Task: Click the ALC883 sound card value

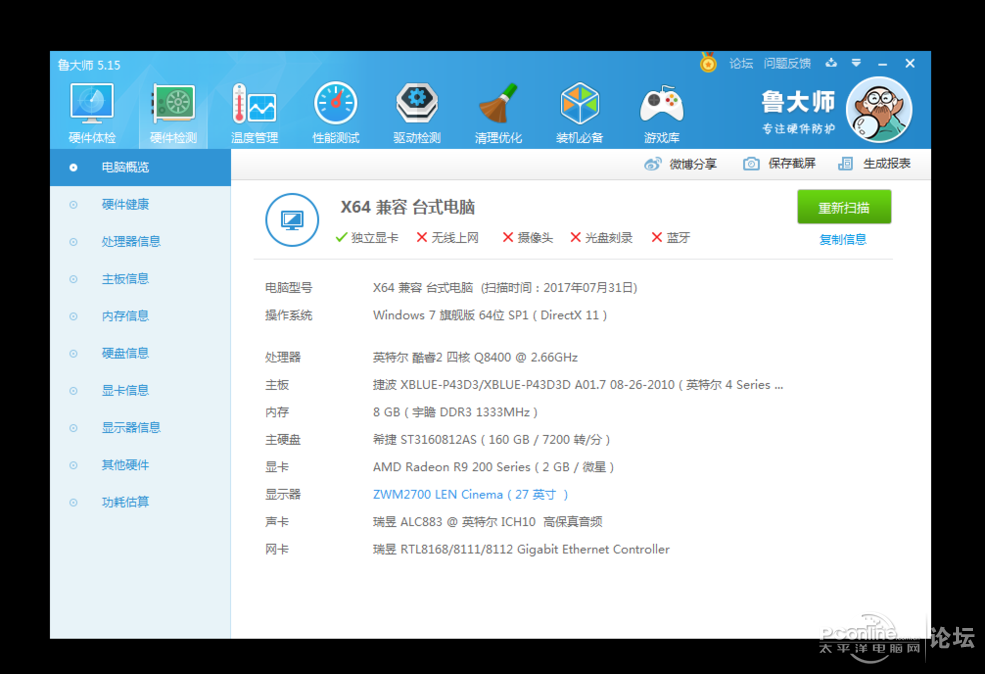Action: (487, 521)
